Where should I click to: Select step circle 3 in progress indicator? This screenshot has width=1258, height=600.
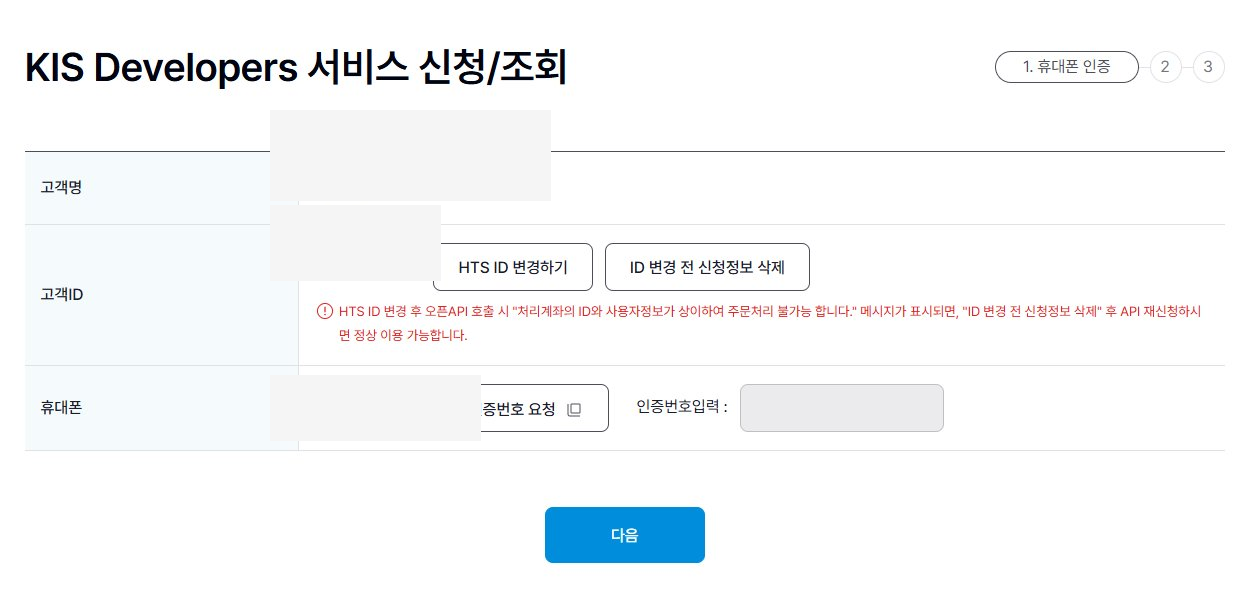pyautogui.click(x=1208, y=67)
